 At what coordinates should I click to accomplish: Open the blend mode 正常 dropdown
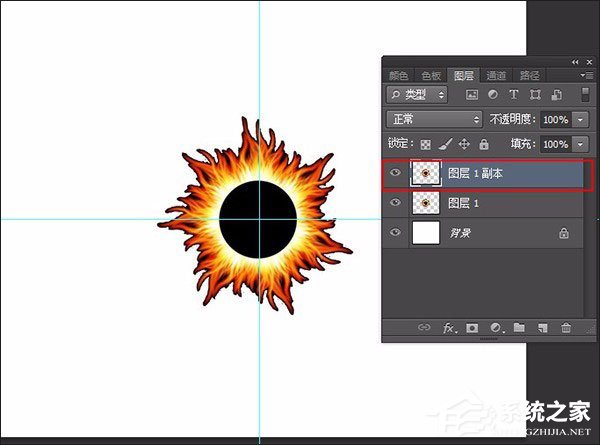(x=434, y=119)
